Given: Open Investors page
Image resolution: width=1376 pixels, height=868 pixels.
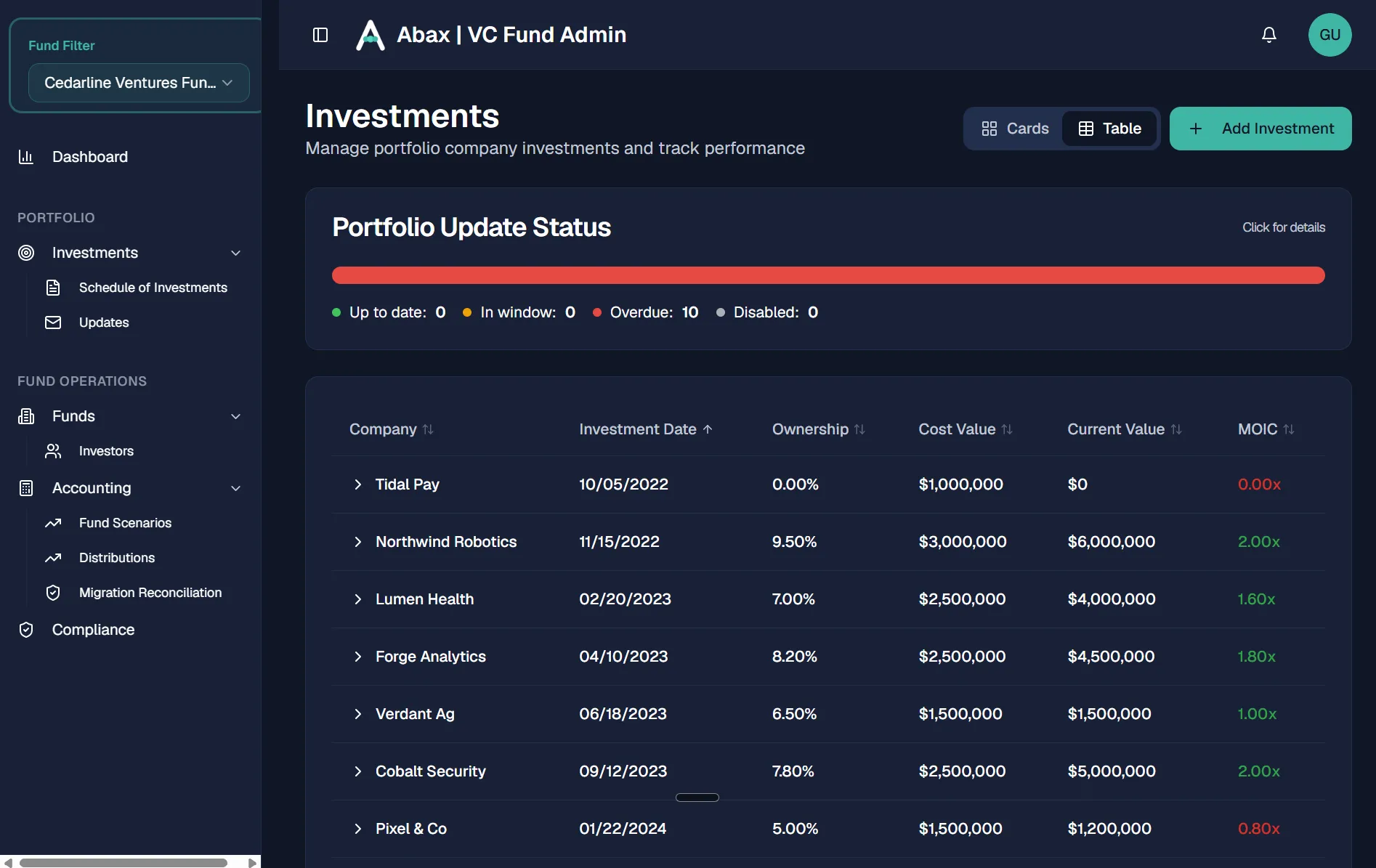Looking at the screenshot, I should 106,451.
